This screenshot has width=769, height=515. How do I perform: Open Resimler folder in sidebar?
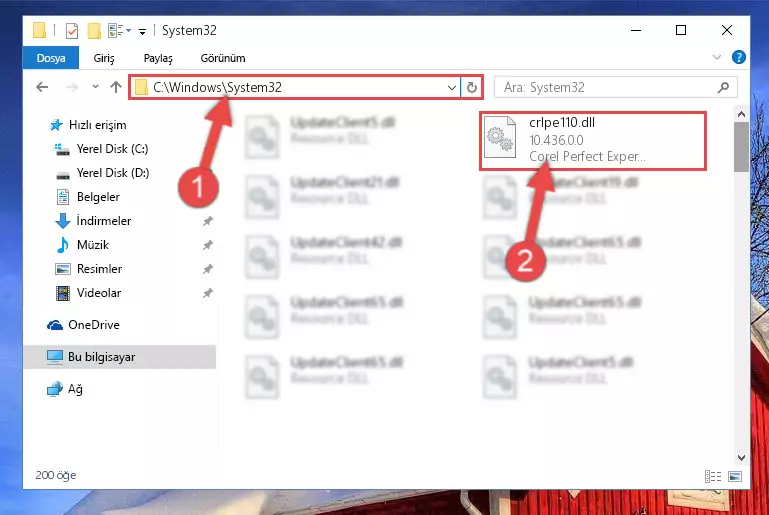[99, 269]
